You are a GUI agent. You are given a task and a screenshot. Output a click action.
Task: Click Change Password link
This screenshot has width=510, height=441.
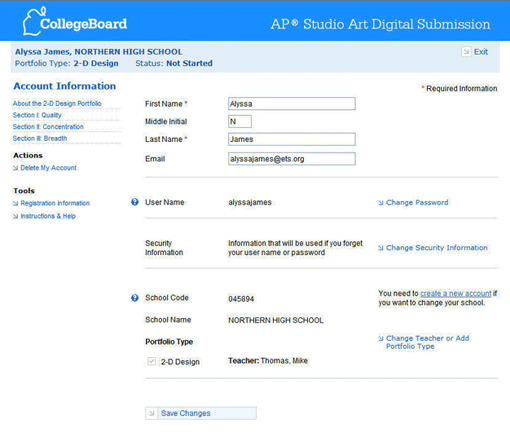coord(417,202)
